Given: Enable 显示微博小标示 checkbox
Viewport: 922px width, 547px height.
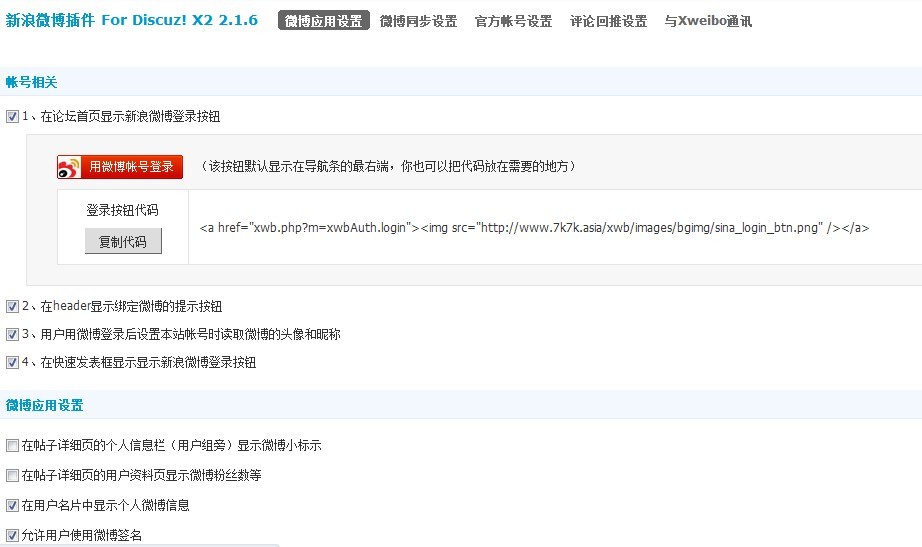Looking at the screenshot, I should [x=12, y=446].
